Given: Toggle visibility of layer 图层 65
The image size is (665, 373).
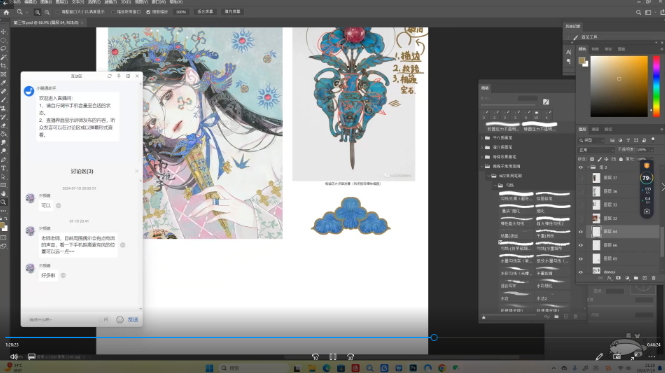Looking at the screenshot, I should pos(581,259).
